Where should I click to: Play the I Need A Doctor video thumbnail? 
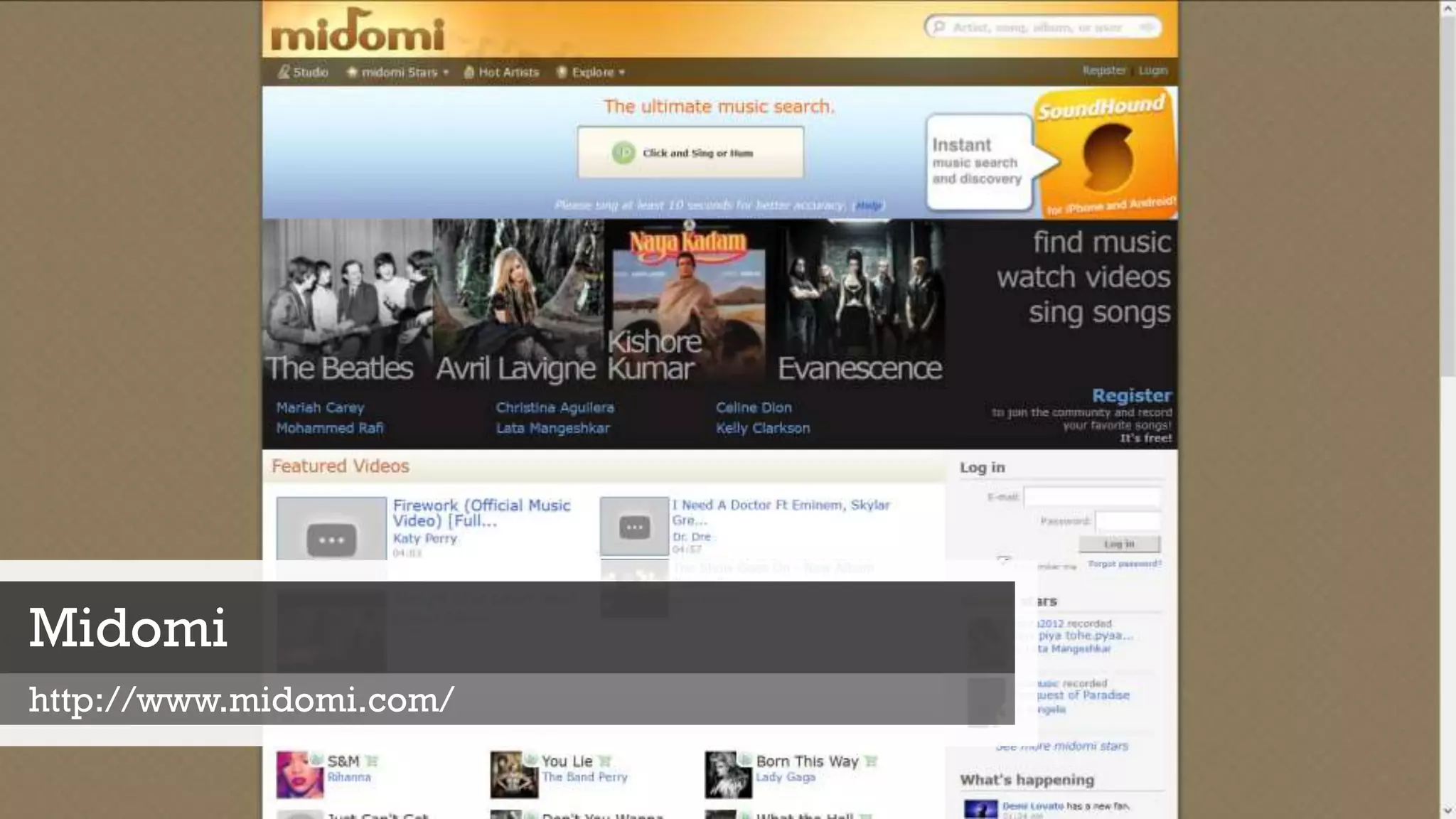click(x=634, y=527)
